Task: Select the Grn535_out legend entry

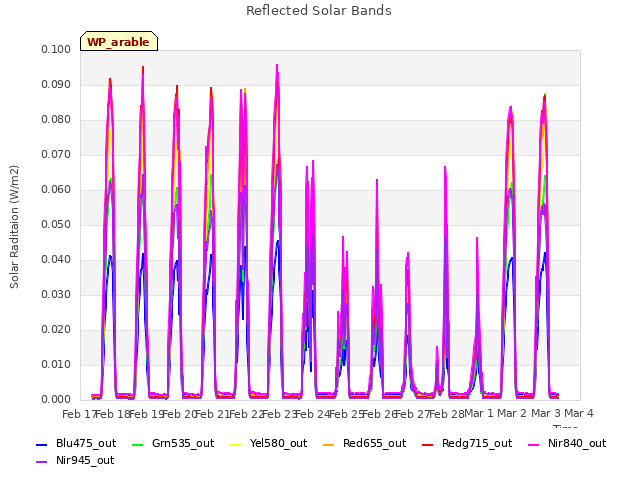Action: [x=173, y=443]
